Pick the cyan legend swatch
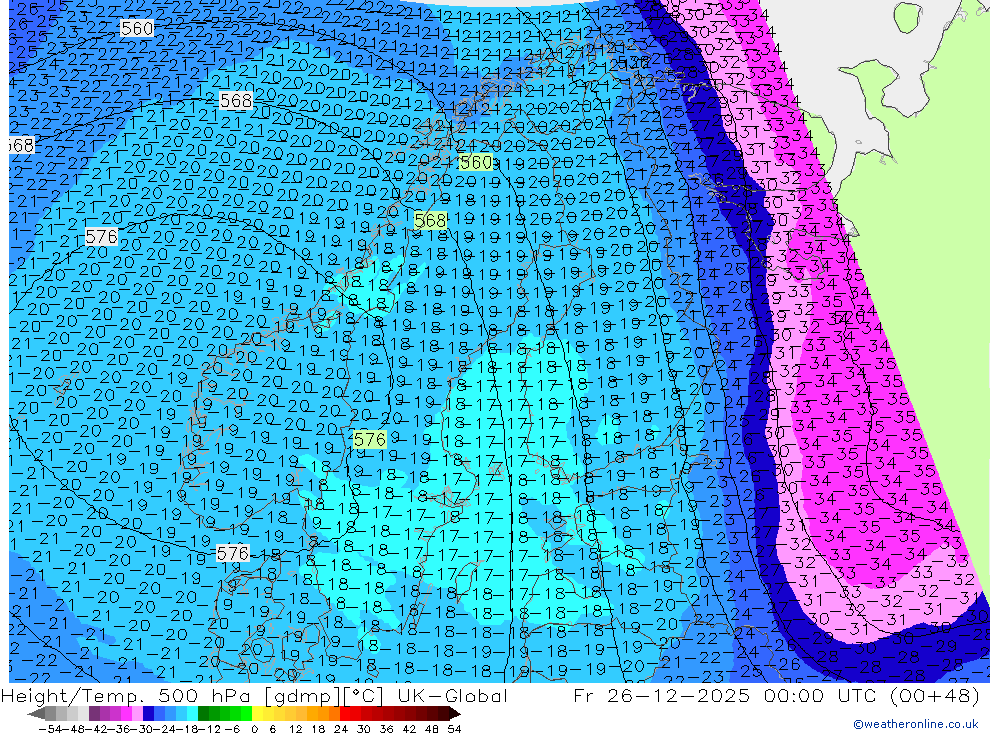 (192, 713)
